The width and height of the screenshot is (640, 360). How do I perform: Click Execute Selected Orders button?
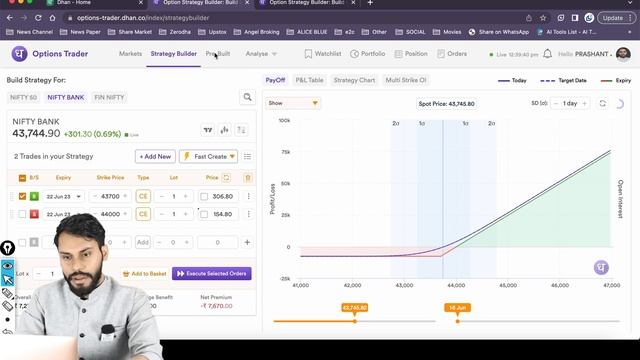pyautogui.click(x=211, y=273)
